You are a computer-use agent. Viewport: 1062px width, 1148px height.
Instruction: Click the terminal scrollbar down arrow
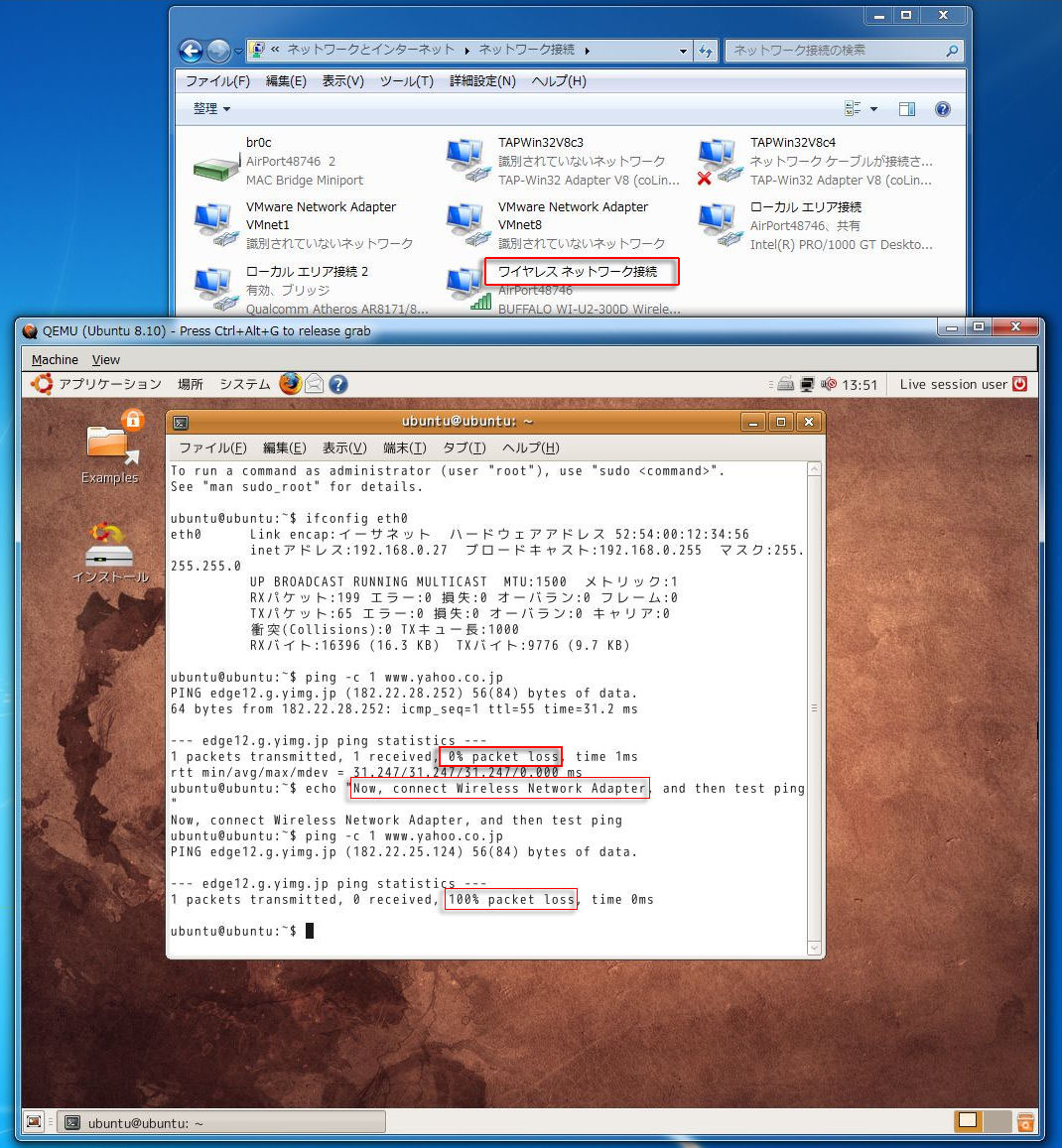click(x=814, y=948)
